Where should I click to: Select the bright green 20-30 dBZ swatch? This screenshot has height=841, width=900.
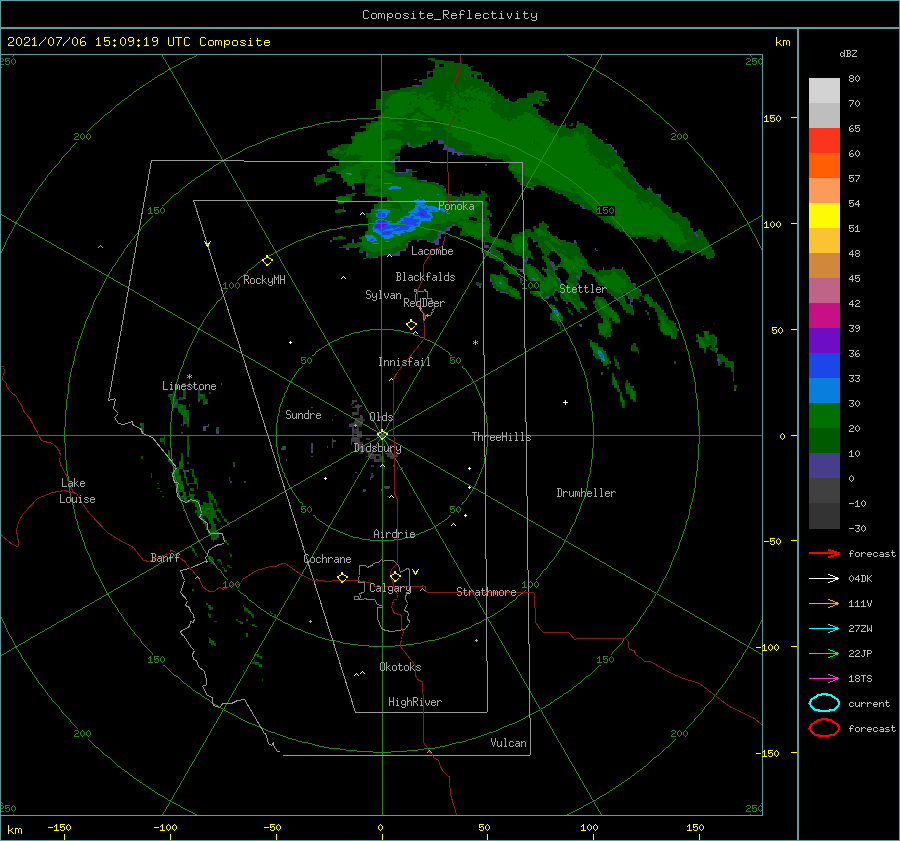pyautogui.click(x=824, y=416)
